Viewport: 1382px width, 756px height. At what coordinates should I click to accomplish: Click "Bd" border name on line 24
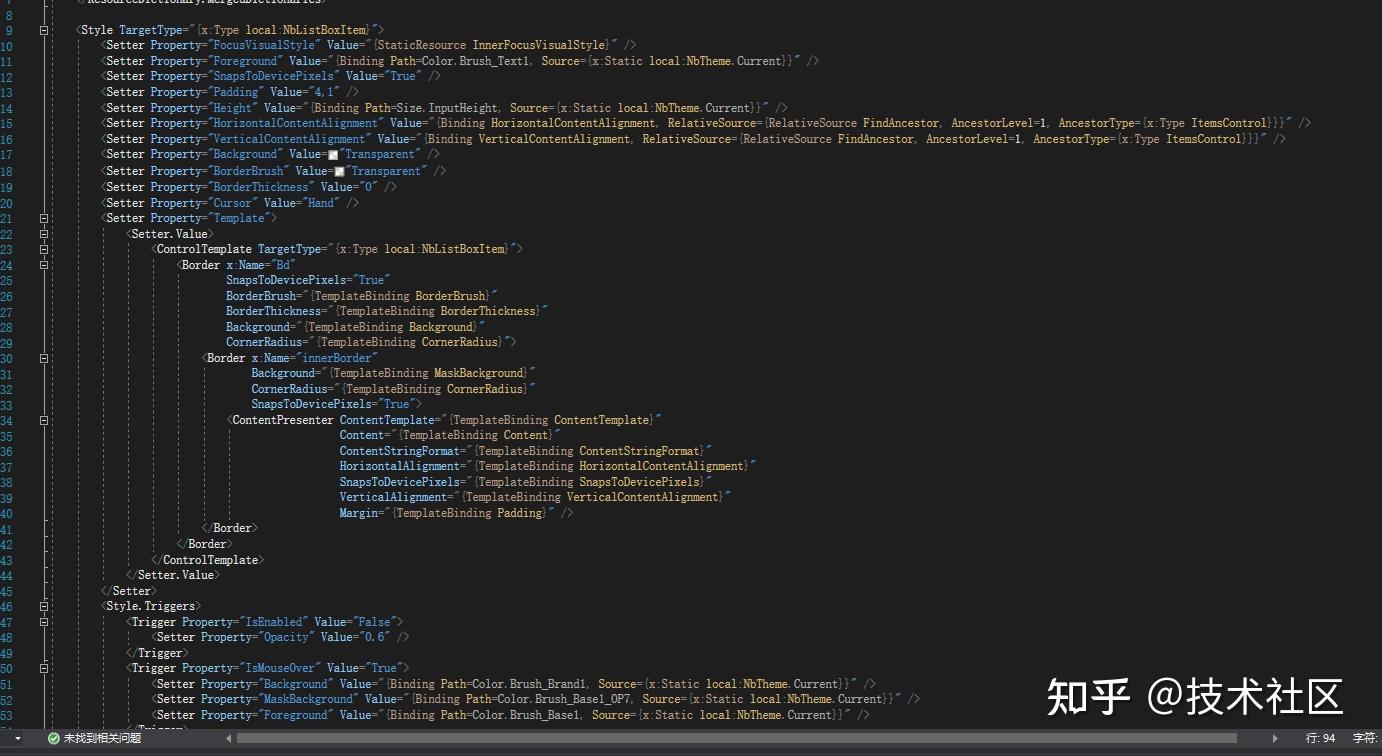(281, 265)
